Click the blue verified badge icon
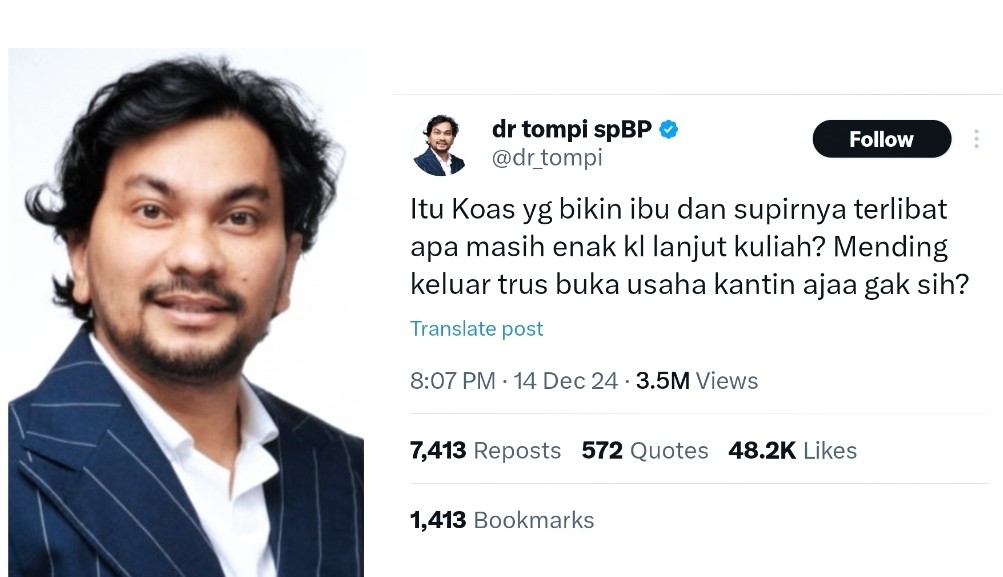The width and height of the screenshot is (1003, 577). tap(668, 130)
